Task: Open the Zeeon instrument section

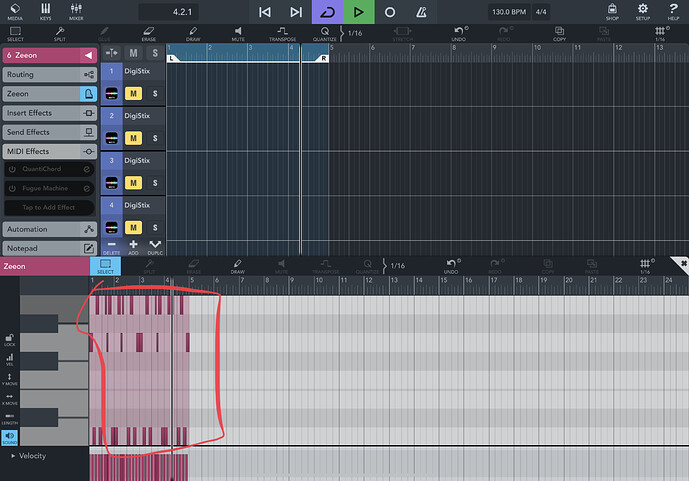Action: (x=50, y=94)
